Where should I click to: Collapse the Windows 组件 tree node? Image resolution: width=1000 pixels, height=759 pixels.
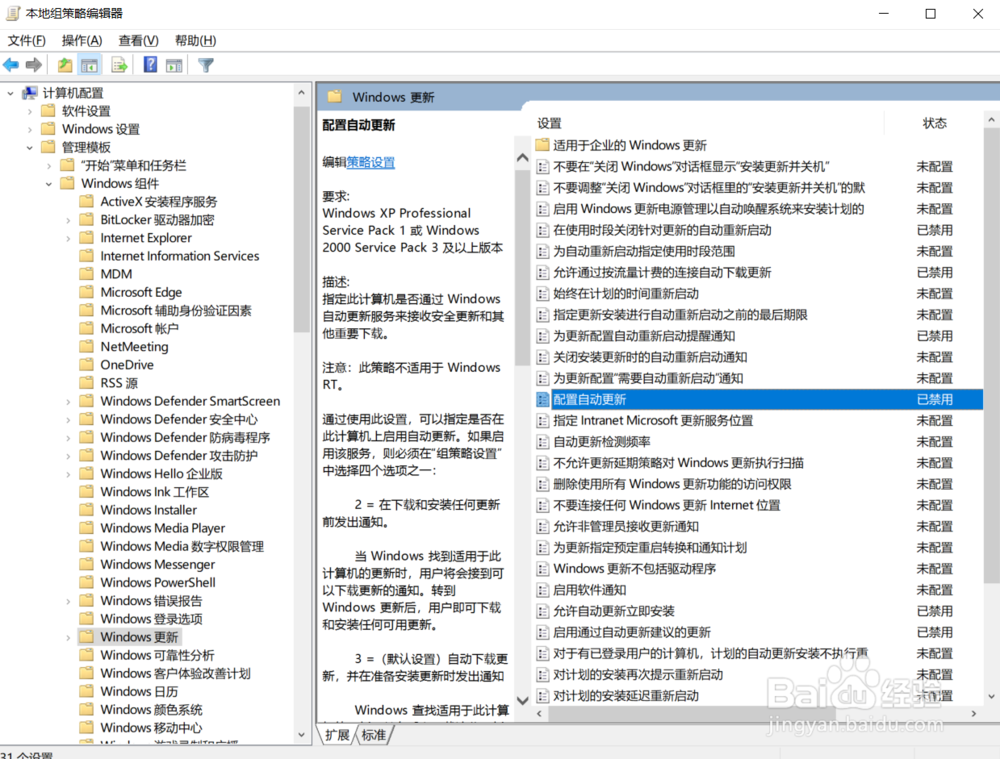click(x=49, y=184)
